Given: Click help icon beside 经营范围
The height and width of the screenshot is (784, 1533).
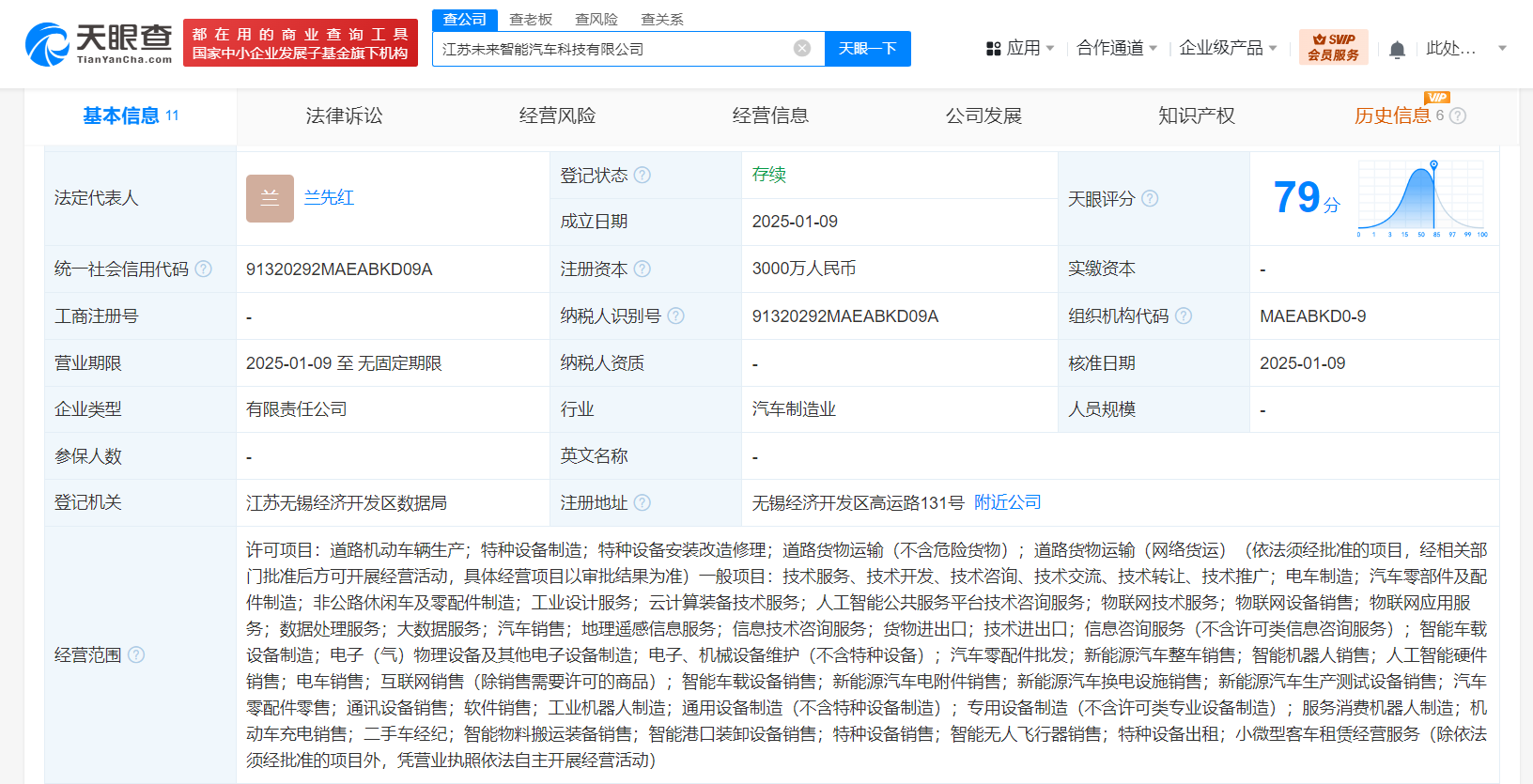Looking at the screenshot, I should click(136, 654).
